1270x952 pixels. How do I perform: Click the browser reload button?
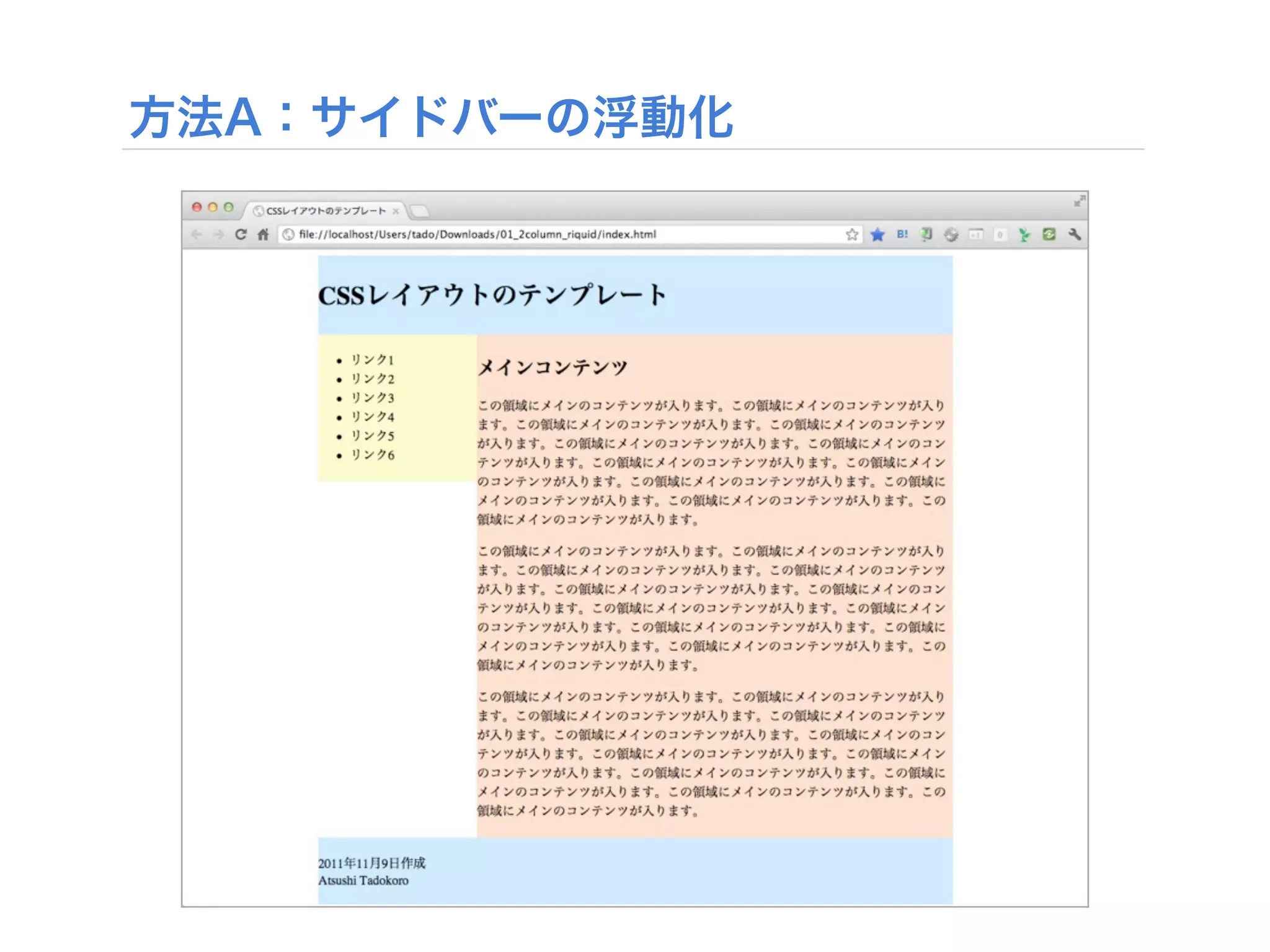coord(241,234)
